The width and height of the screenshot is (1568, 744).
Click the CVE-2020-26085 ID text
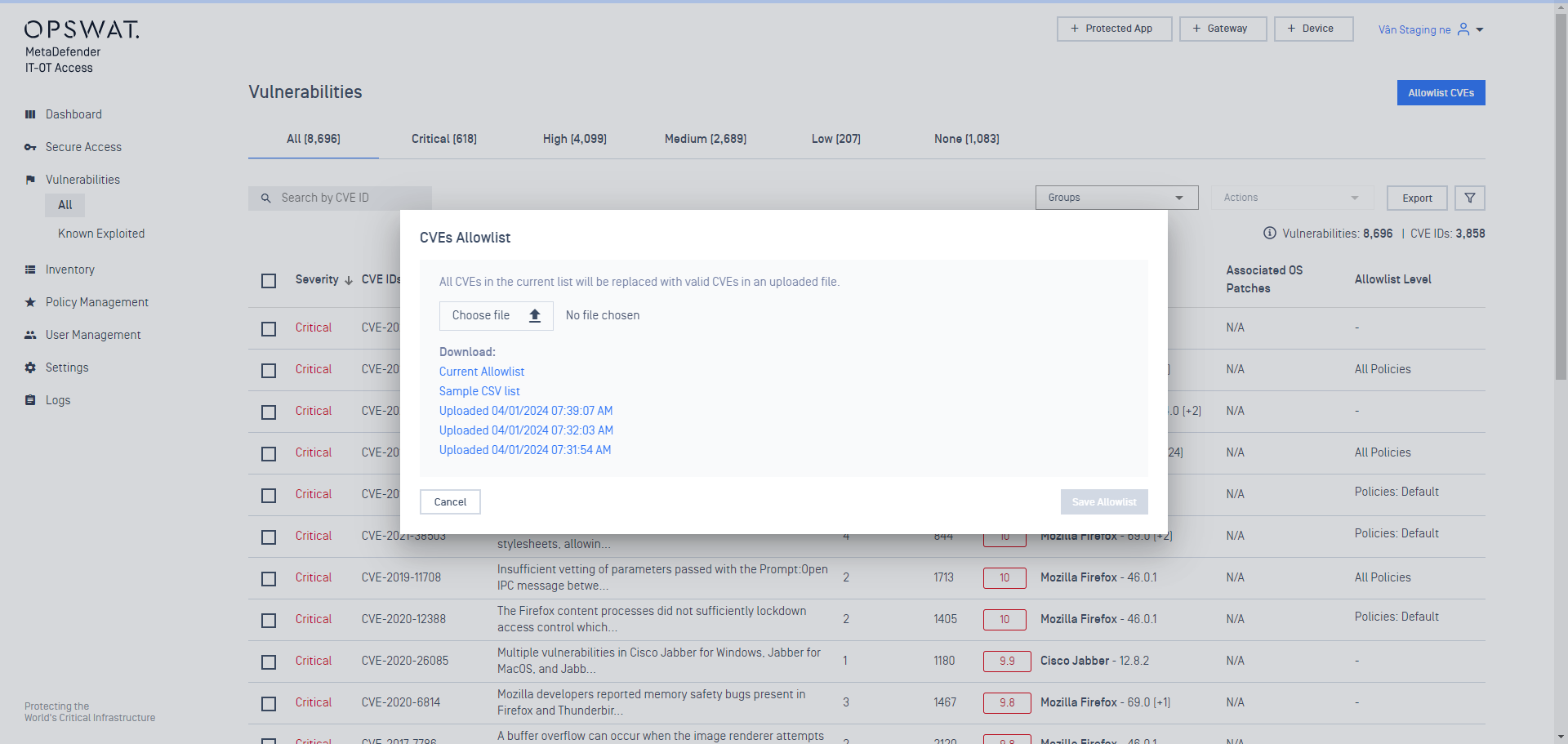[405, 661]
